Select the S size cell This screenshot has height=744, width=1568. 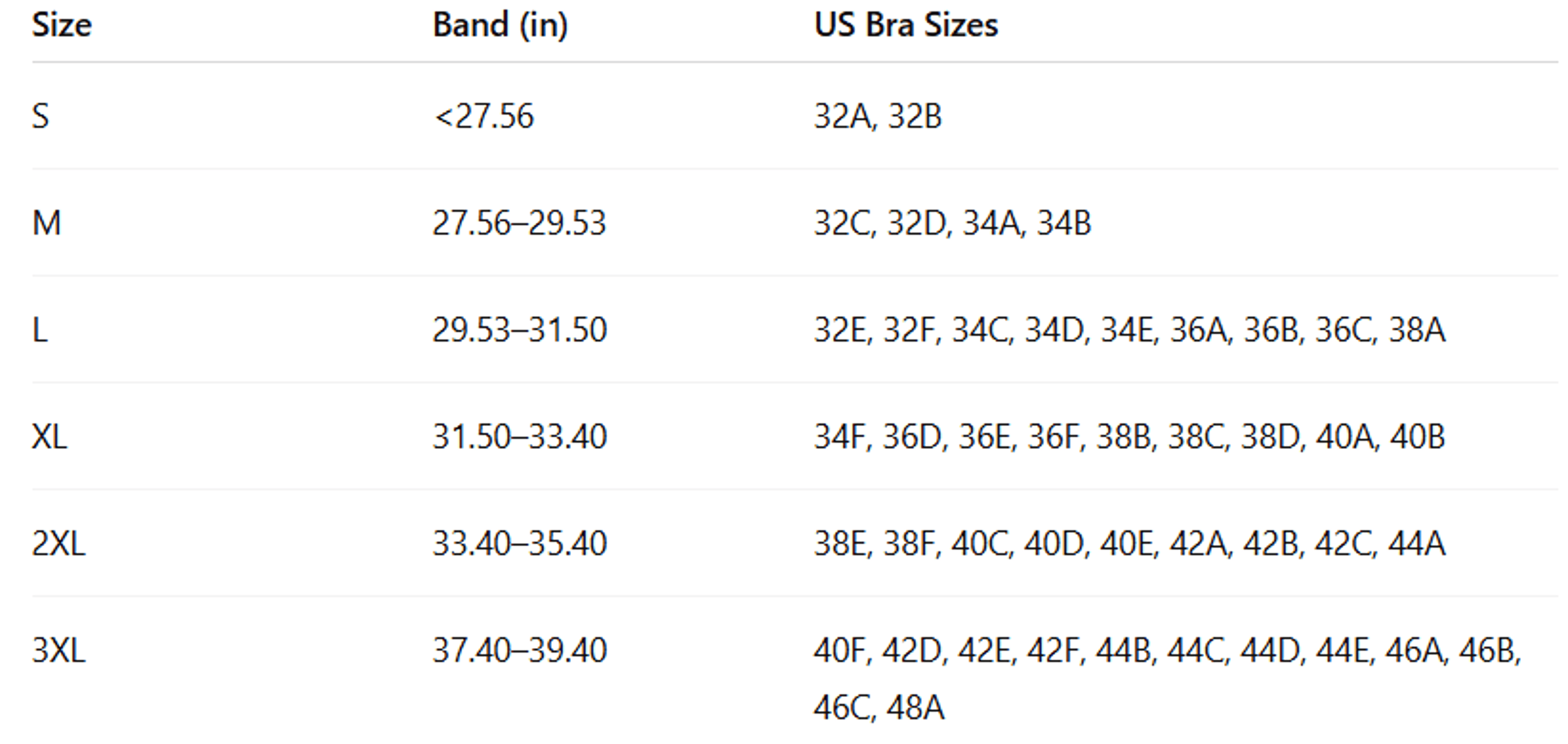[x=40, y=116]
